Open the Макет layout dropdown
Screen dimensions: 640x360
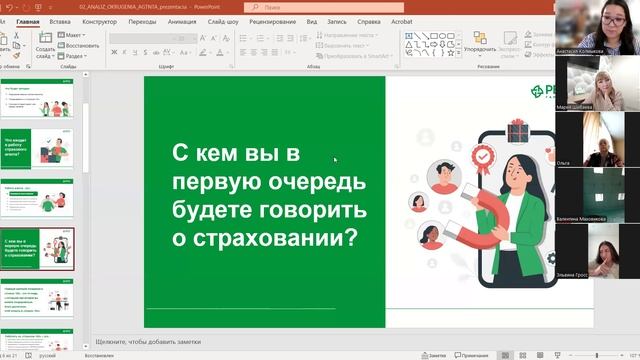[72, 35]
